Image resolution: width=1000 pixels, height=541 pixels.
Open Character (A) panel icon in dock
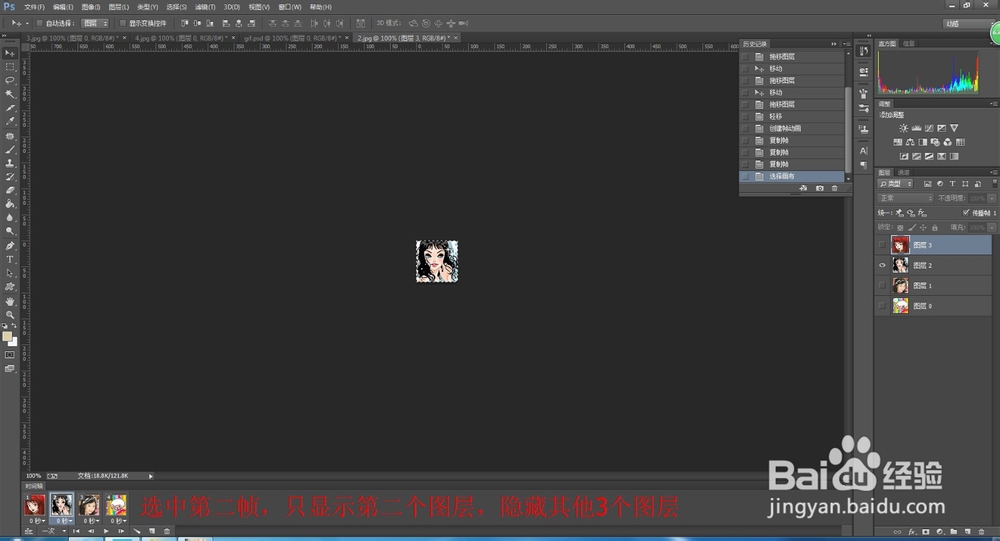tap(864, 151)
